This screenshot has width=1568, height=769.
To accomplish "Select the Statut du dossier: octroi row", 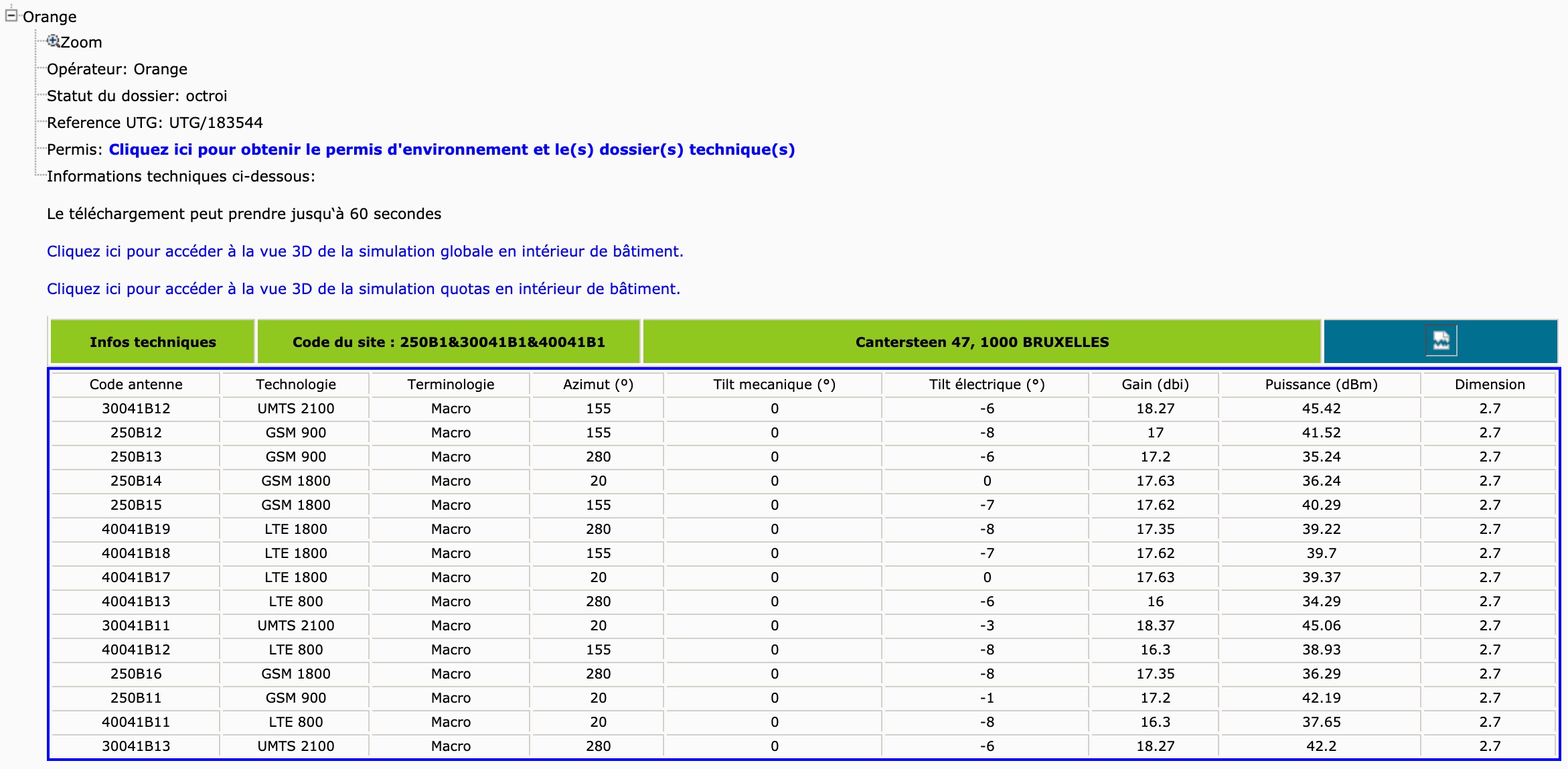I will click(137, 96).
